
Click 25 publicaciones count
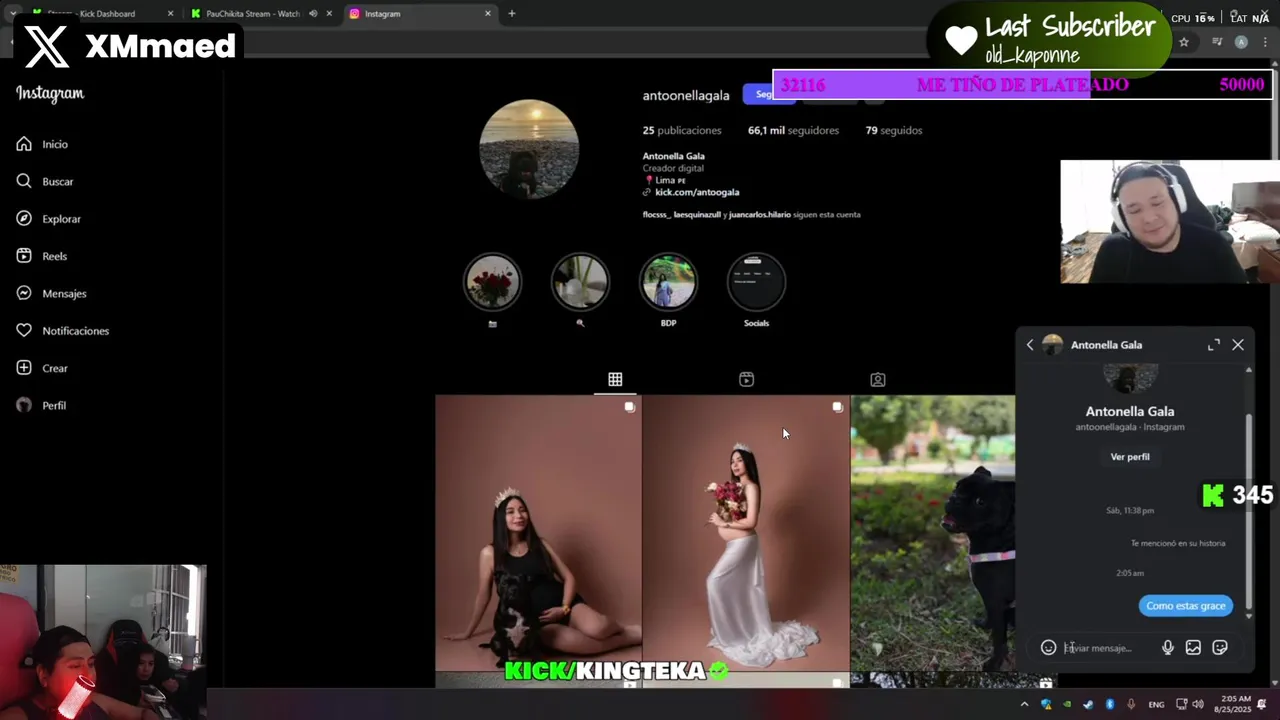coord(682,131)
